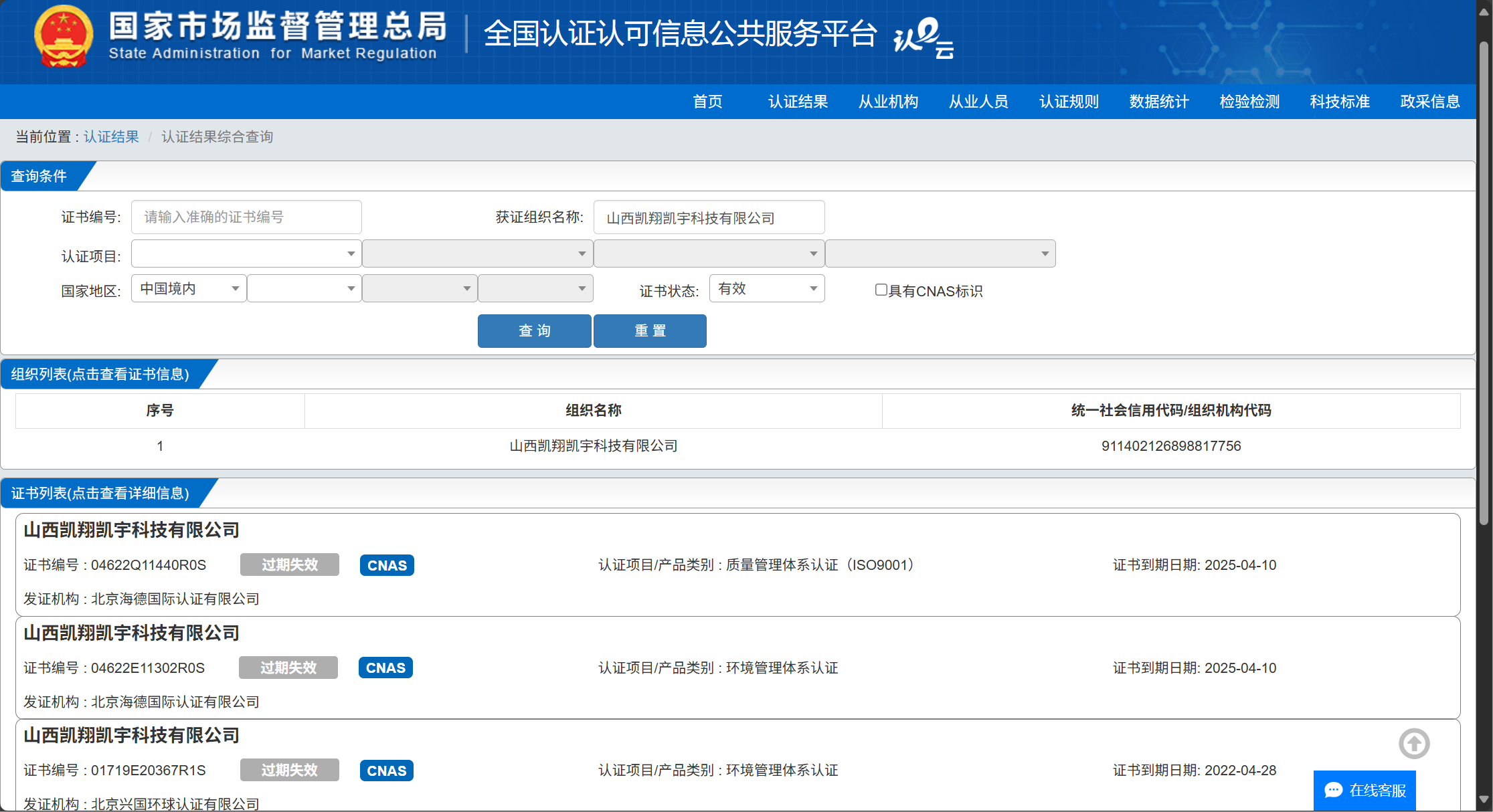Open the fourth 认证项目 dropdown

(x=941, y=253)
